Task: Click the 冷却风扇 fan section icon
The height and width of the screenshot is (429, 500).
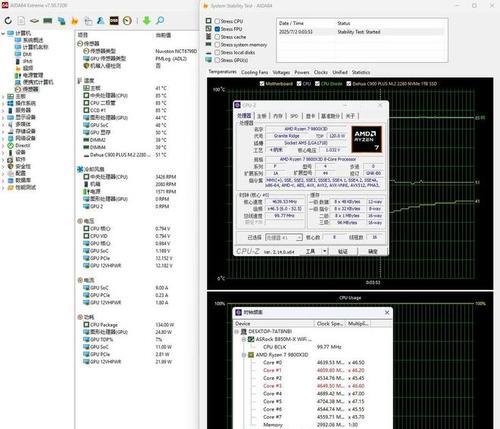Action: [x=80, y=169]
